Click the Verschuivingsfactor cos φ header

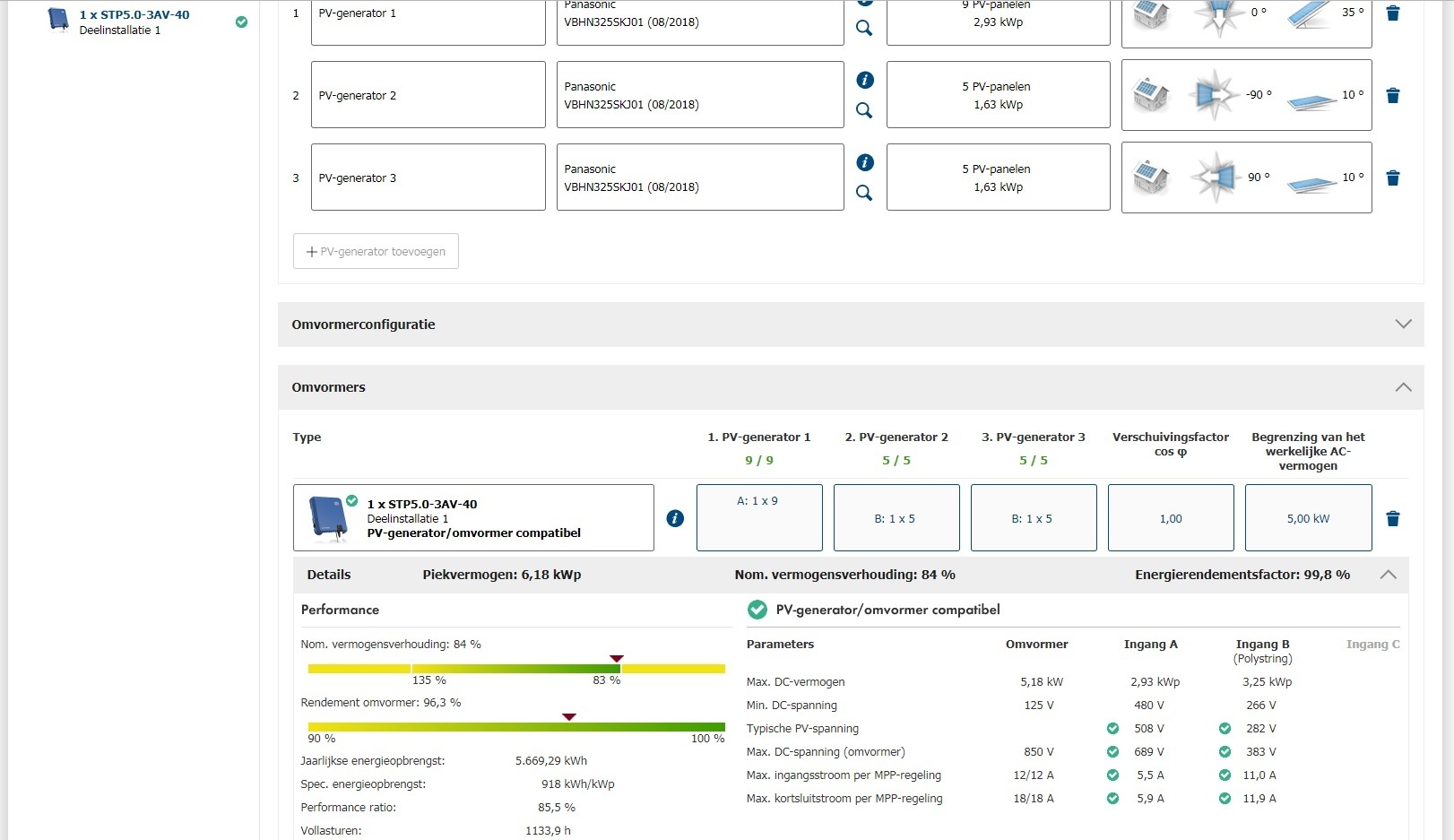[1171, 445]
